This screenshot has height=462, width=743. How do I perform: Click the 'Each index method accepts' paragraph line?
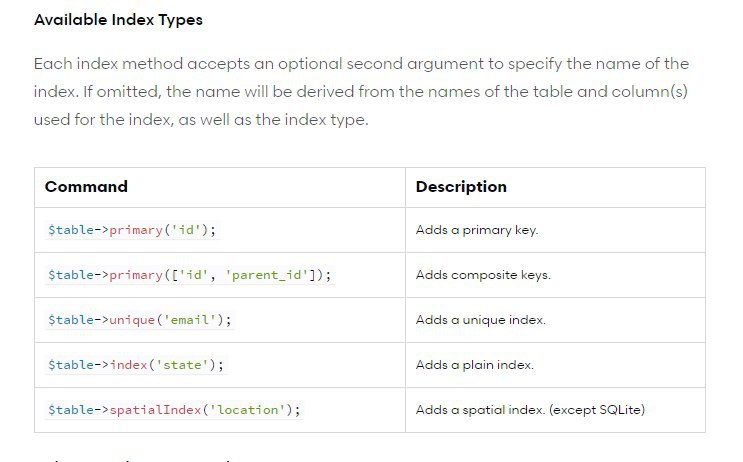coord(361,63)
